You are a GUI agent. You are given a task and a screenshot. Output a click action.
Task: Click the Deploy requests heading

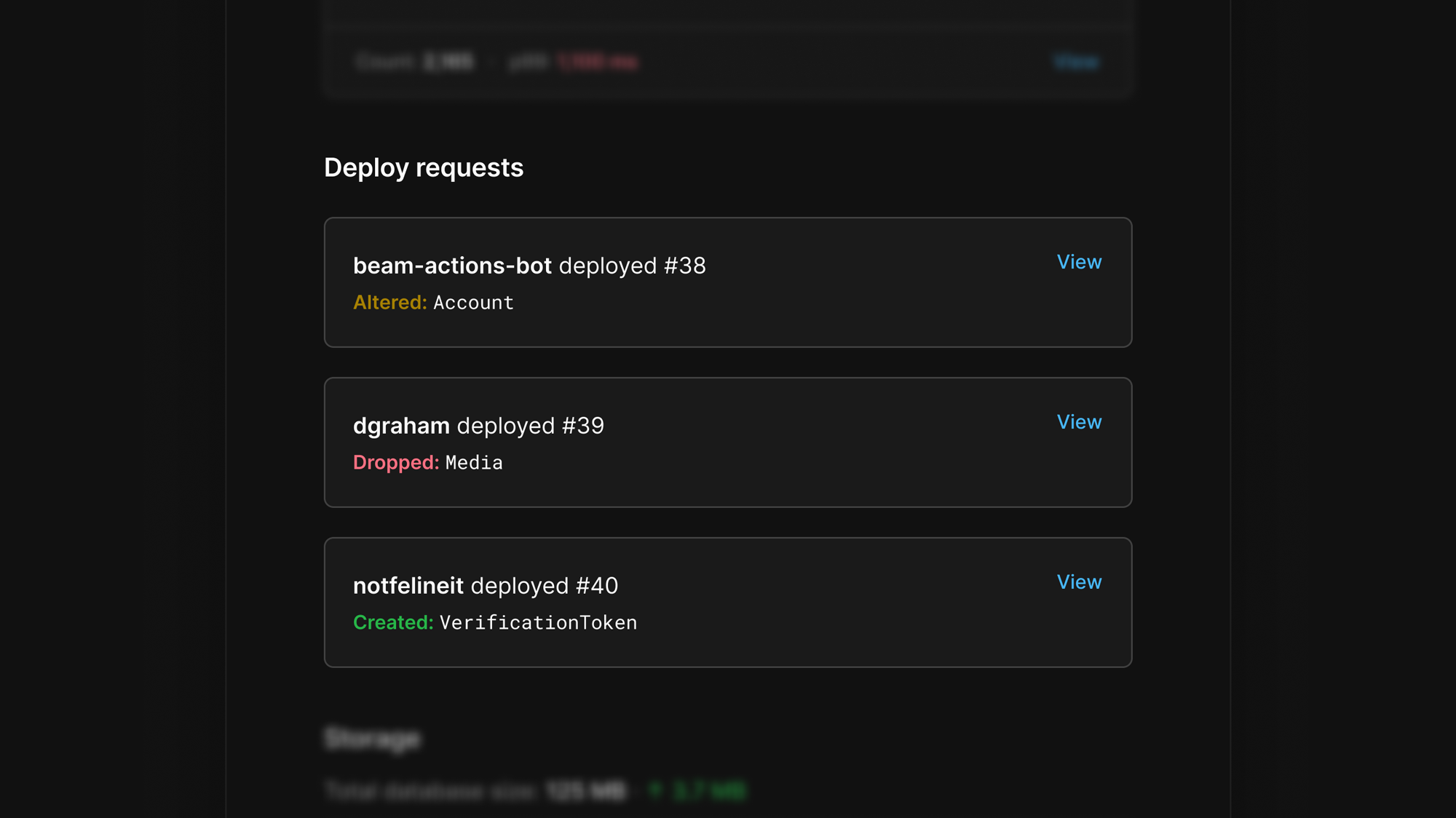click(x=424, y=167)
